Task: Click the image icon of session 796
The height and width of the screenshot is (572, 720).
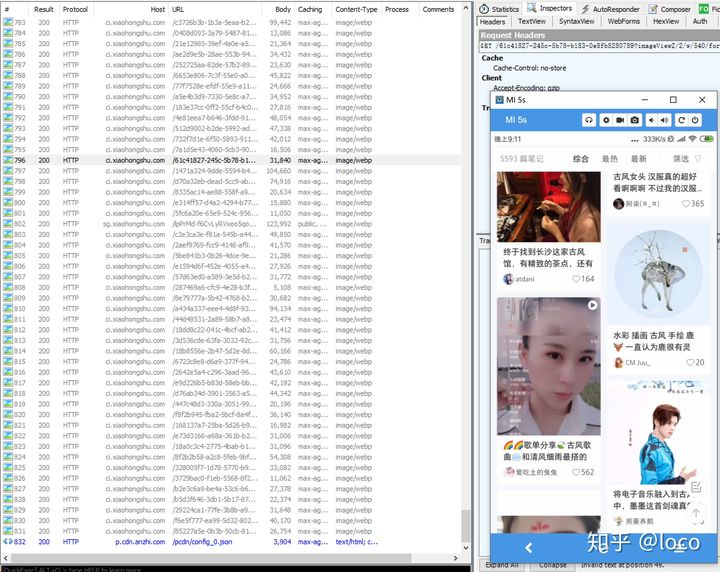Action: [x=8, y=160]
